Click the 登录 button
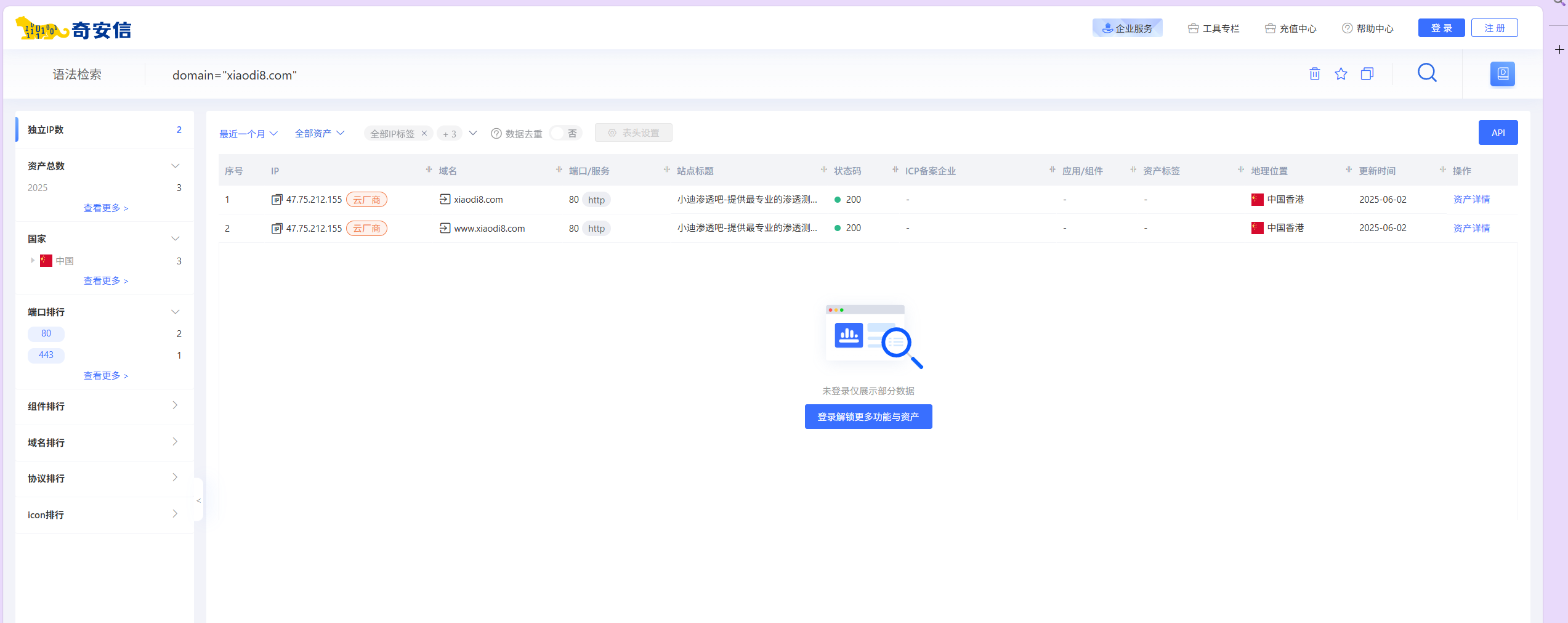The image size is (1568, 623). (1441, 28)
